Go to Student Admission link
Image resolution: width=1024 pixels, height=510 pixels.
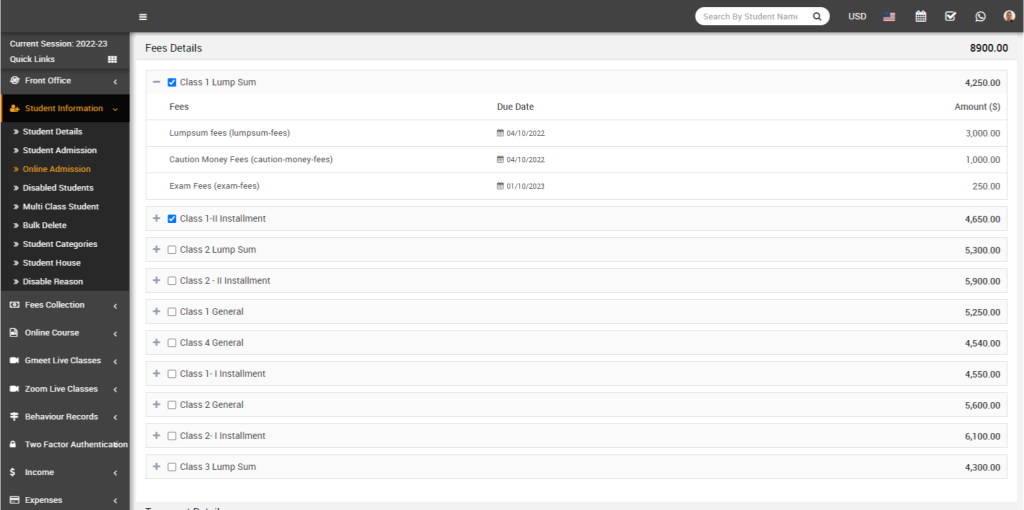point(60,151)
